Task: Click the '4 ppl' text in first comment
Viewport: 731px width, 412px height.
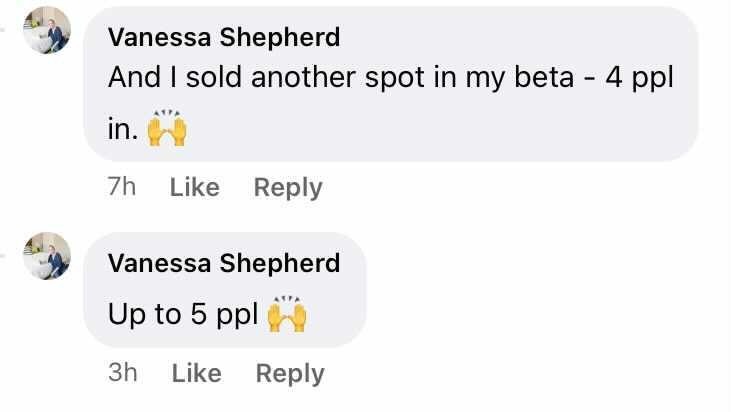Action: click(638, 79)
